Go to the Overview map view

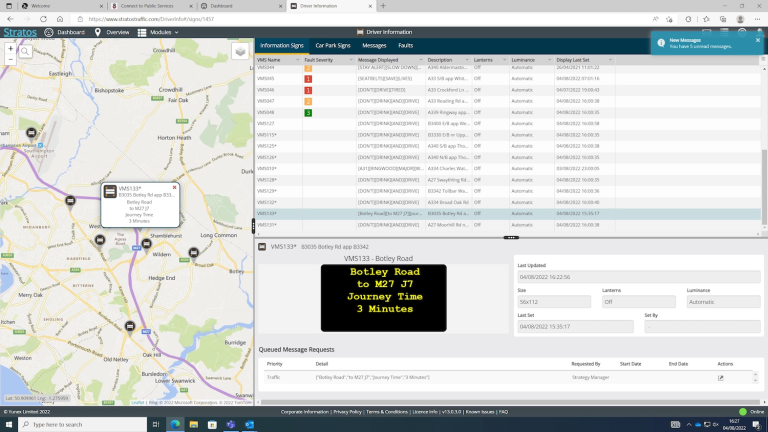click(112, 32)
